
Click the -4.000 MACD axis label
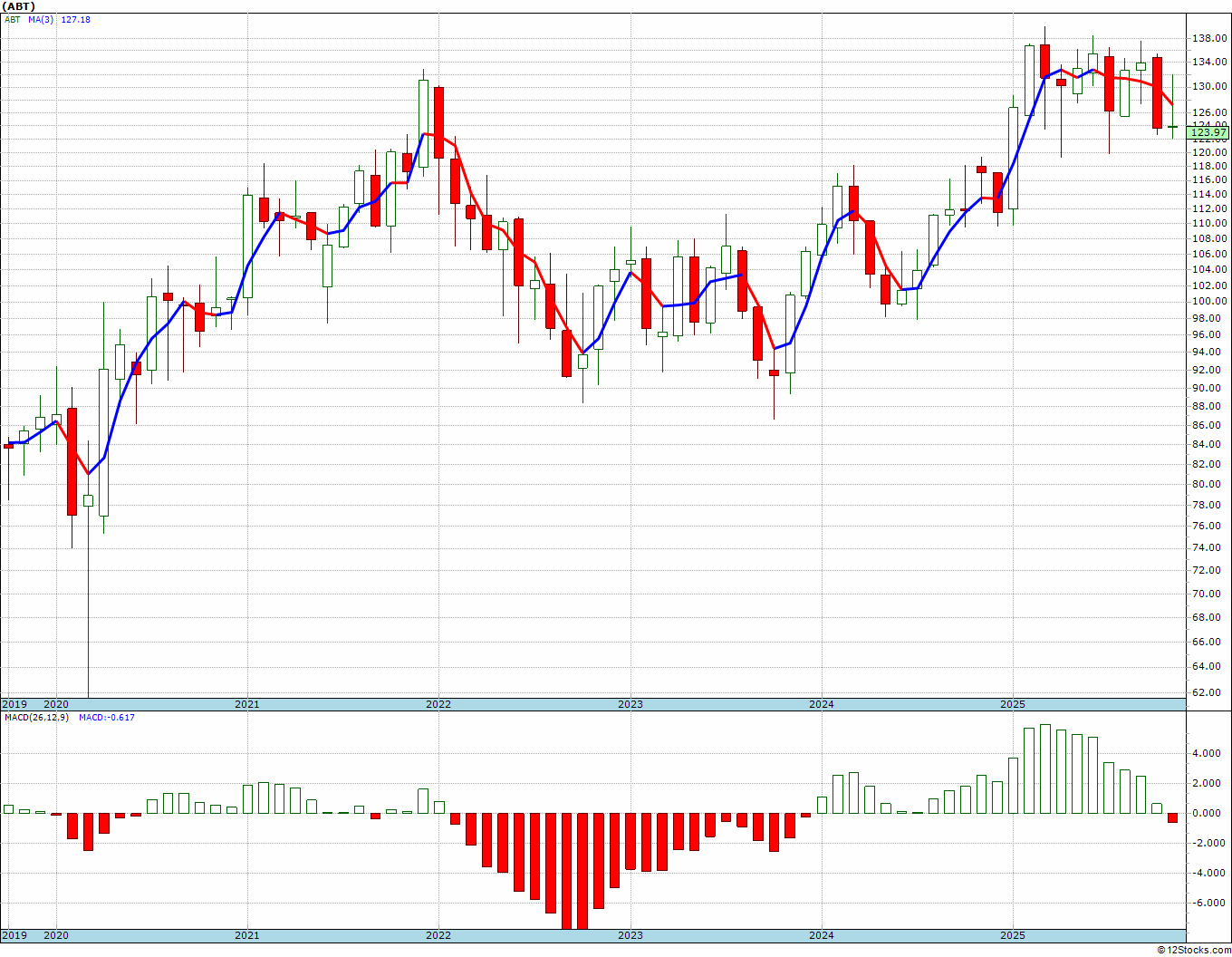click(x=1210, y=873)
